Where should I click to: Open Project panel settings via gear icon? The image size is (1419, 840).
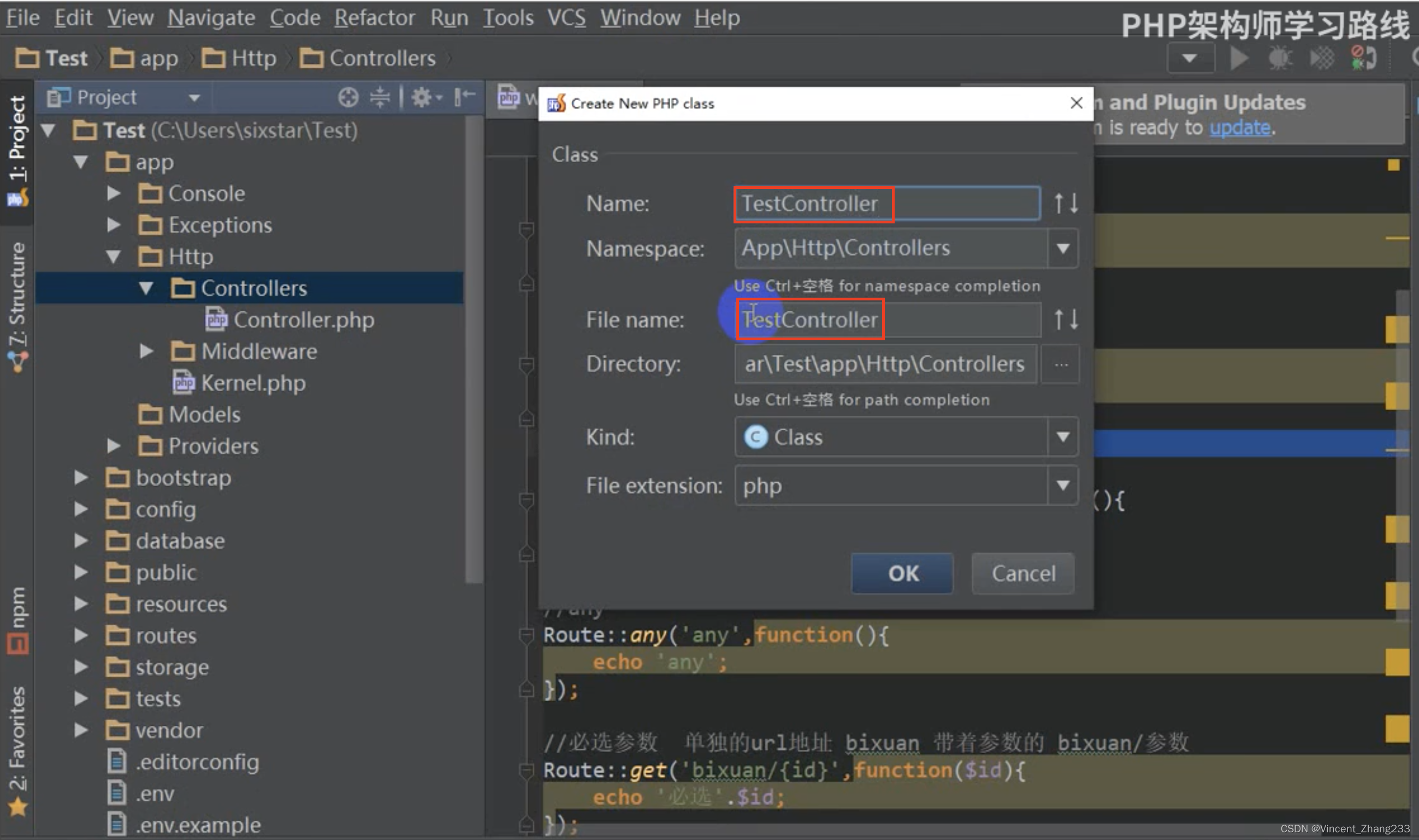coord(422,96)
